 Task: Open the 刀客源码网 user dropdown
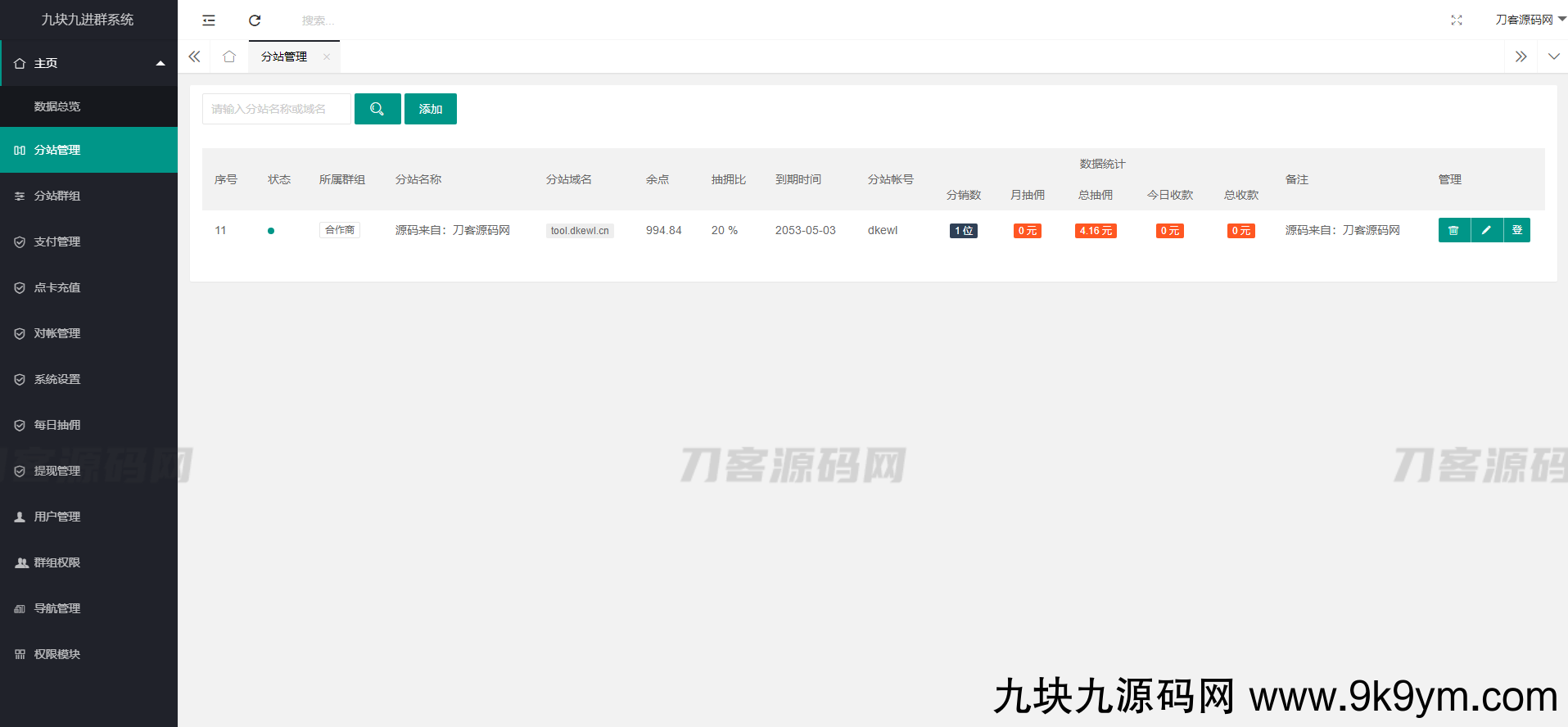1529,20
